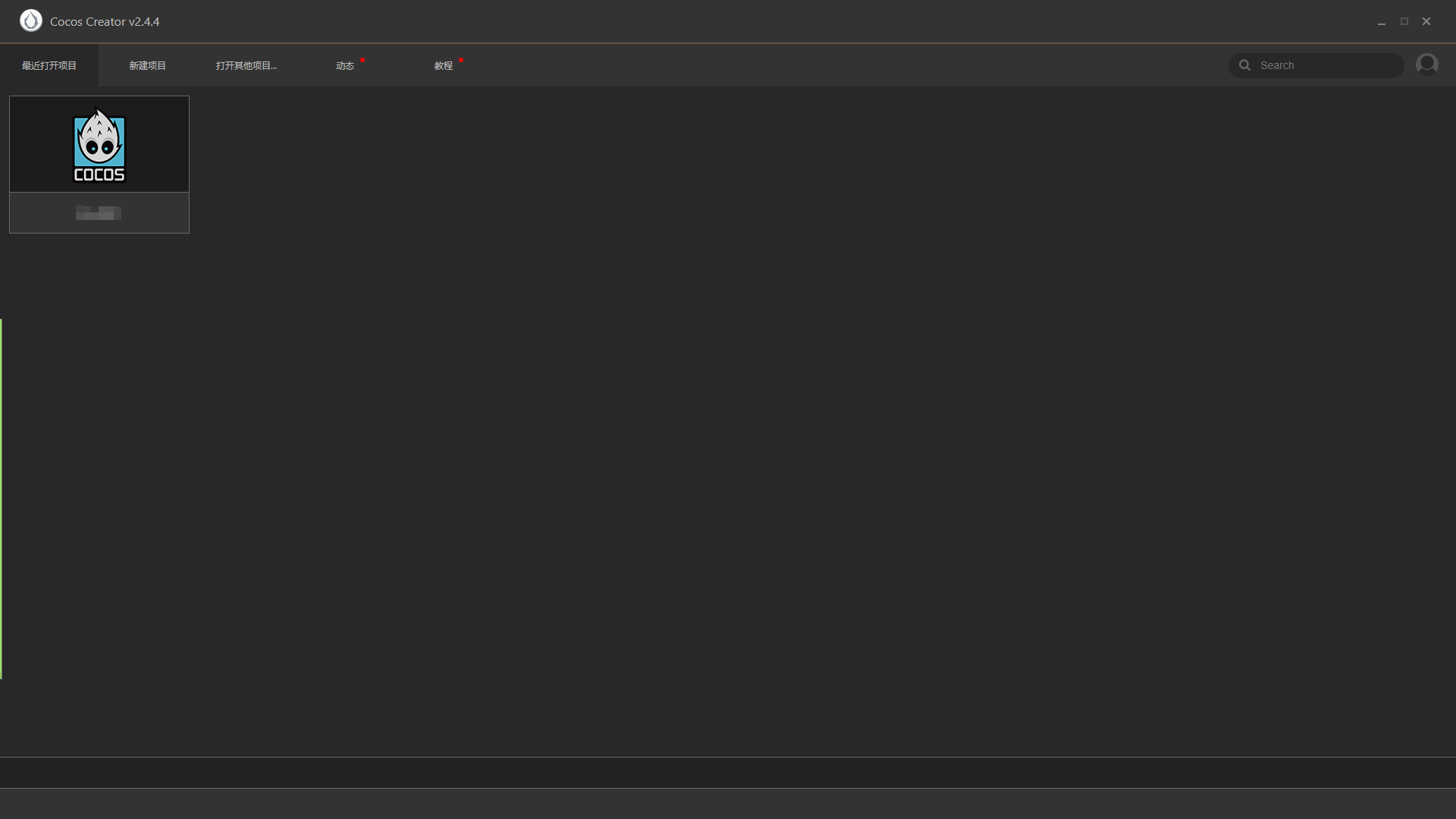Close the Cocos Creator launcher window

pyautogui.click(x=1426, y=21)
